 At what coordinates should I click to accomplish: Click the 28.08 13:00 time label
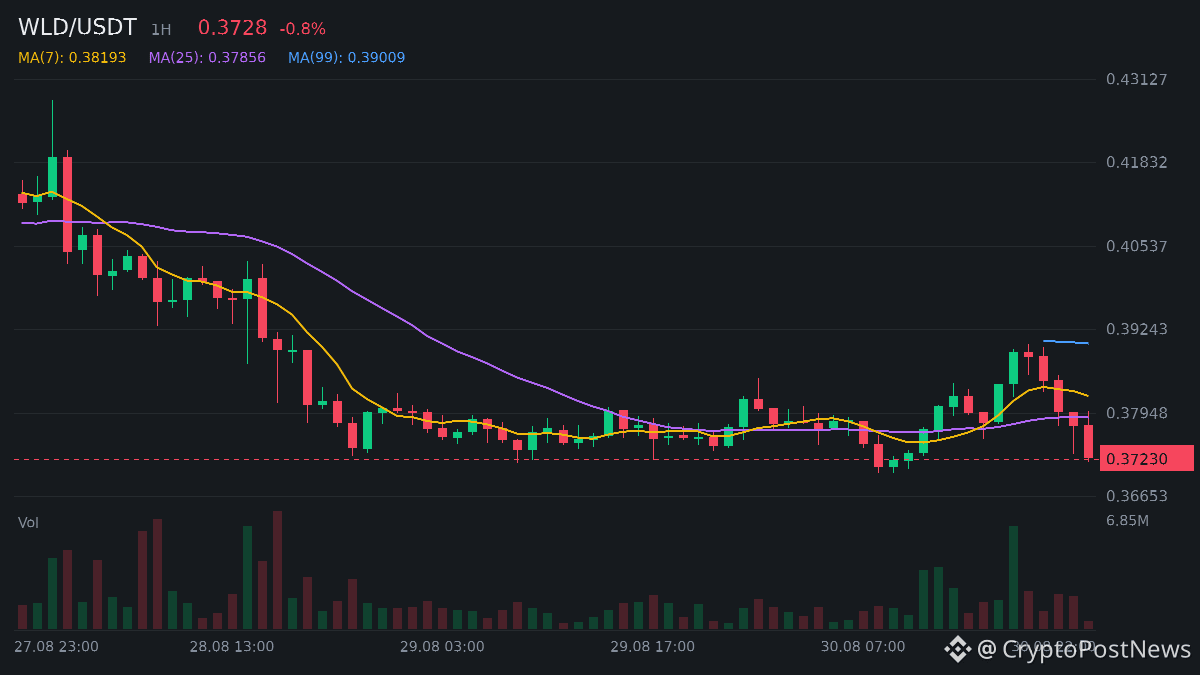pos(231,647)
